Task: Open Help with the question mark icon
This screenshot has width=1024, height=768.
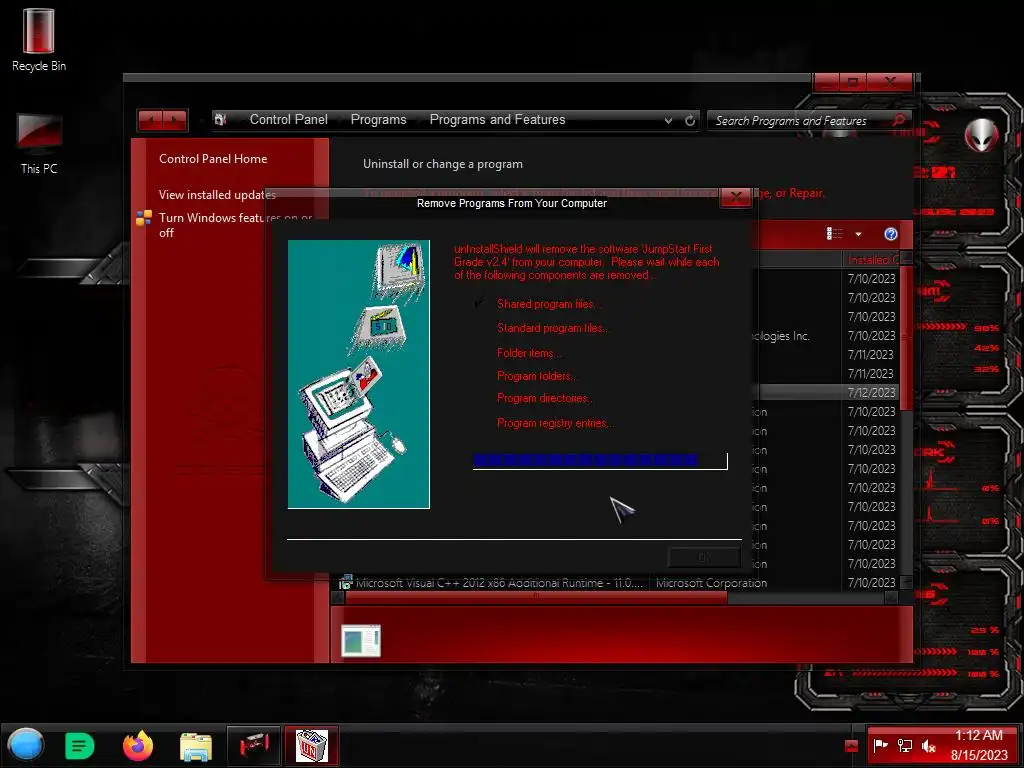Action: [891, 234]
